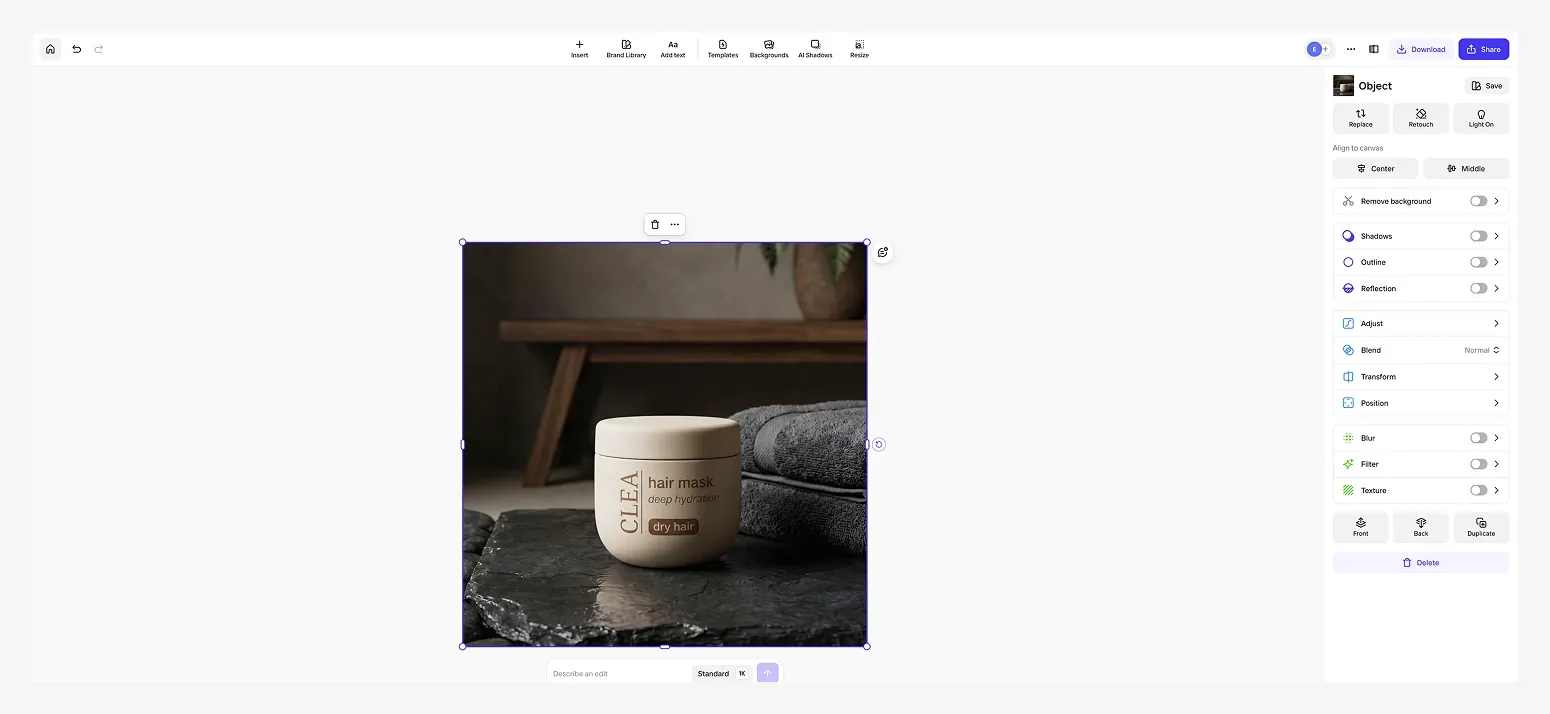
Task: Click the Object thumbnail in panel header
Action: (x=1343, y=86)
